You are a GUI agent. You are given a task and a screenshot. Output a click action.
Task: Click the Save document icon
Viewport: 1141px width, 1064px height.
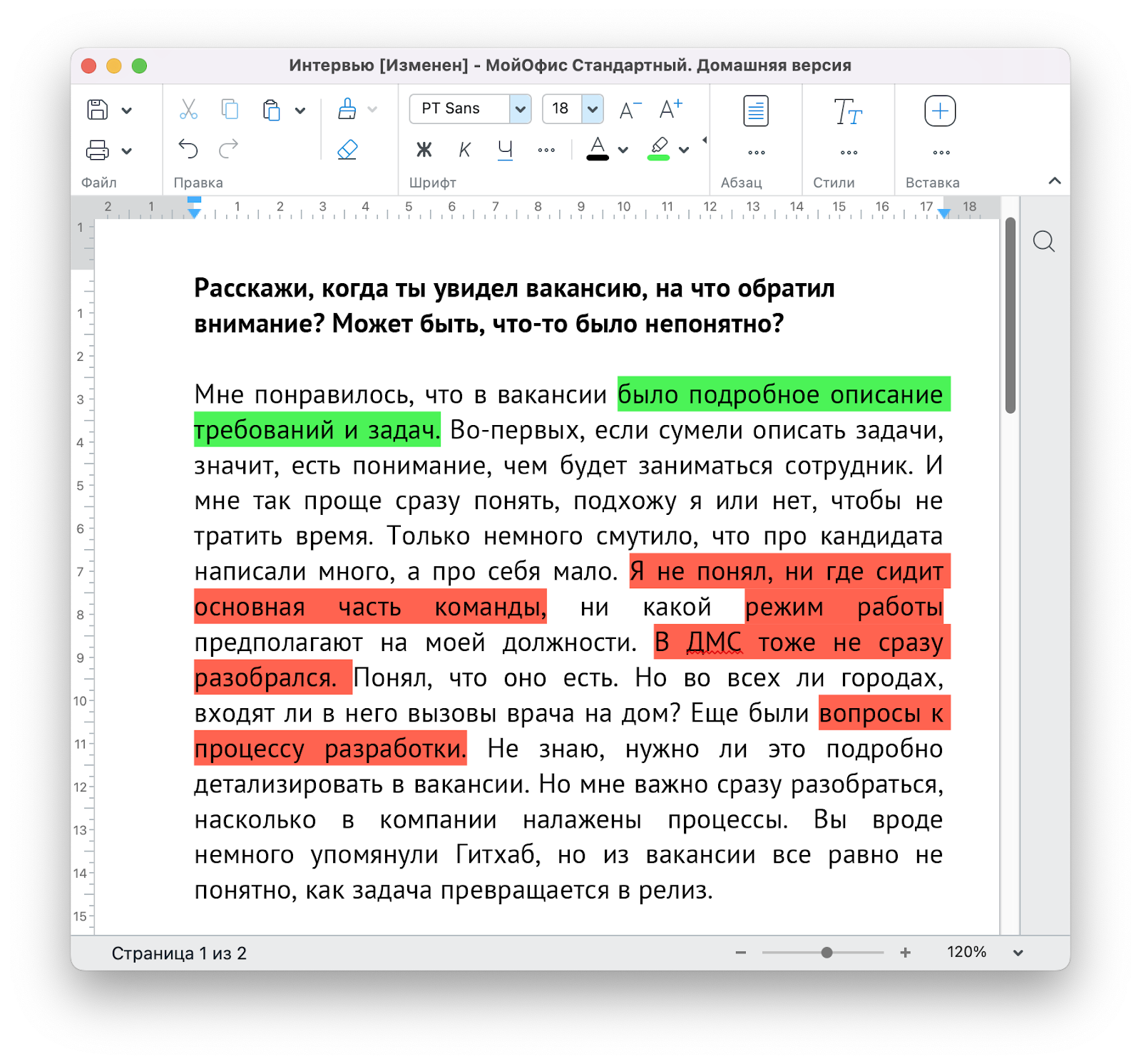(x=98, y=110)
